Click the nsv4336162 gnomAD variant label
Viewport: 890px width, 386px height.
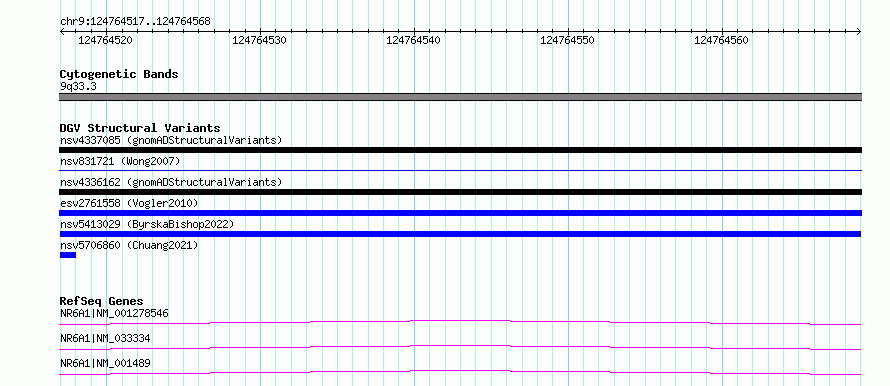pos(171,182)
